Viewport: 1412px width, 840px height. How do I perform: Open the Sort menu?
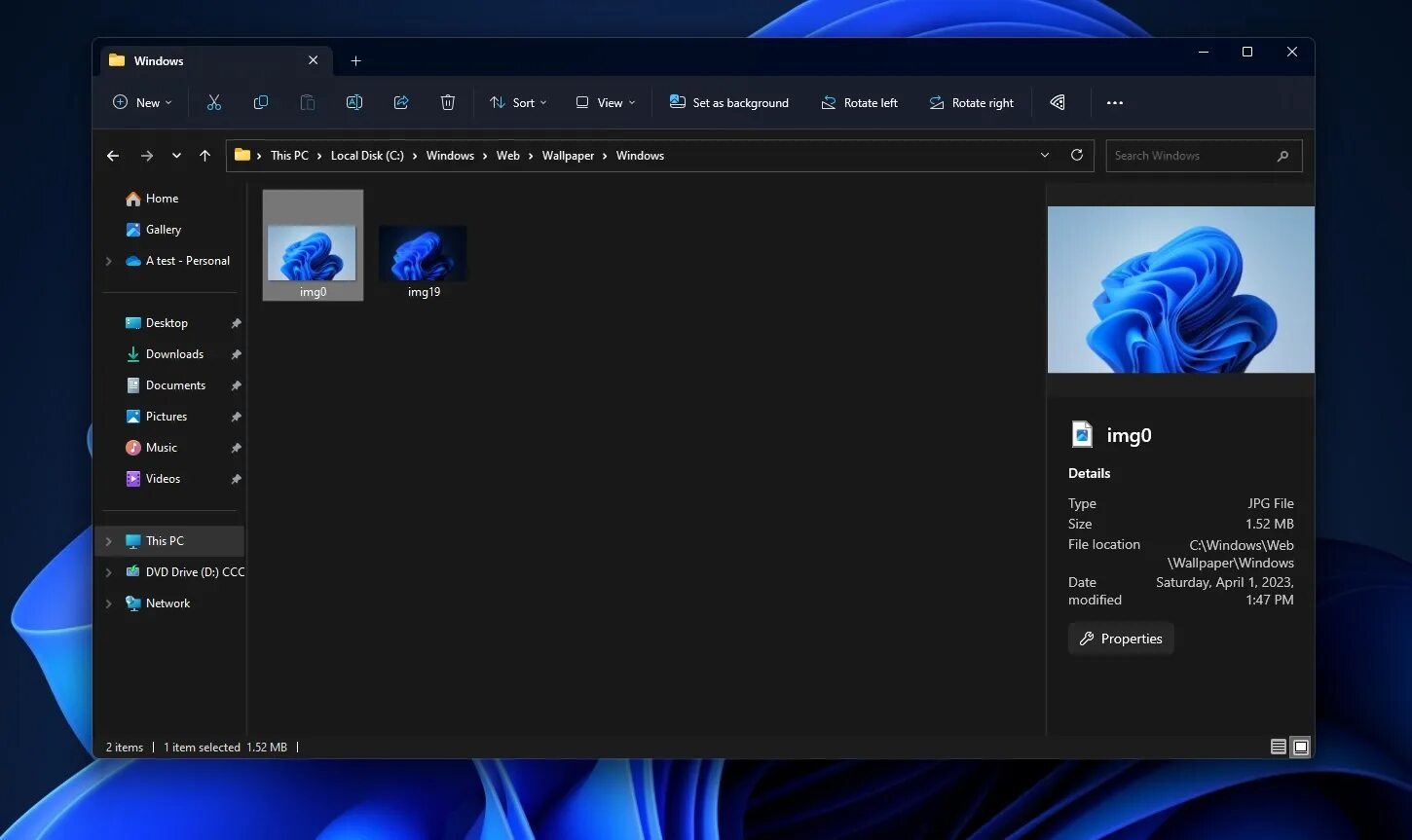click(517, 102)
